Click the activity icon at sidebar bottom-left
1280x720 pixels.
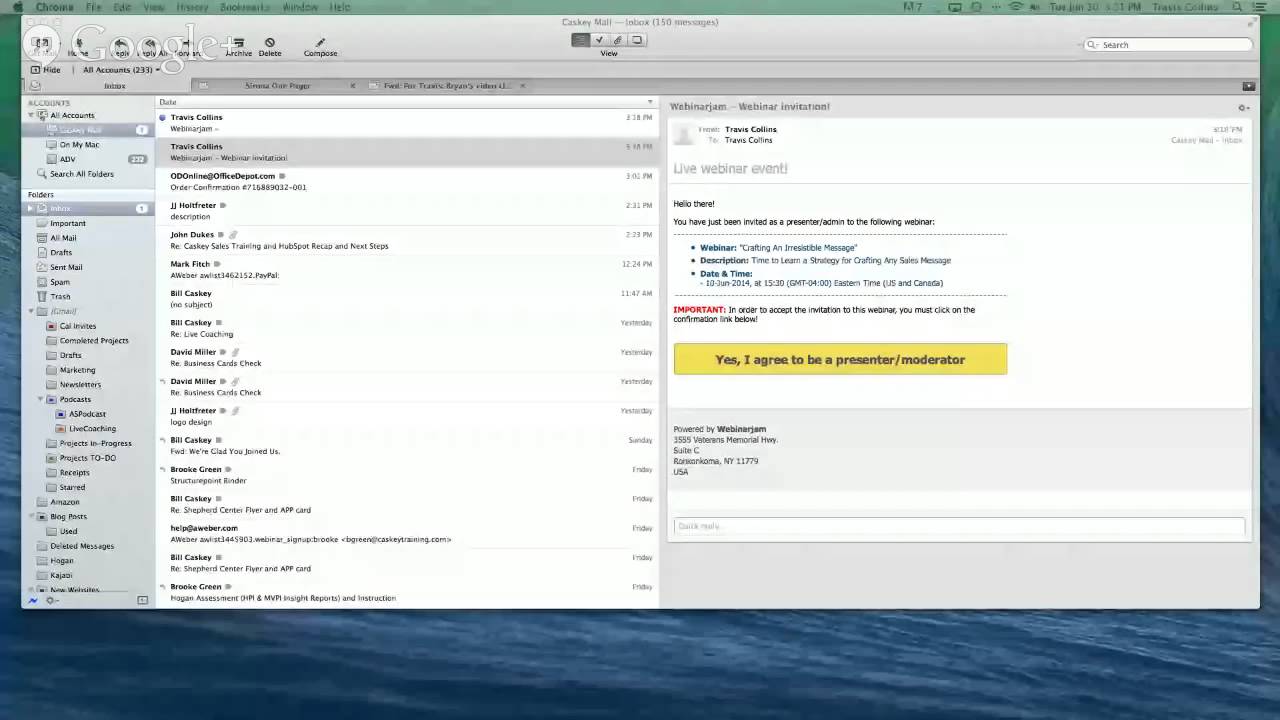[x=33, y=600]
